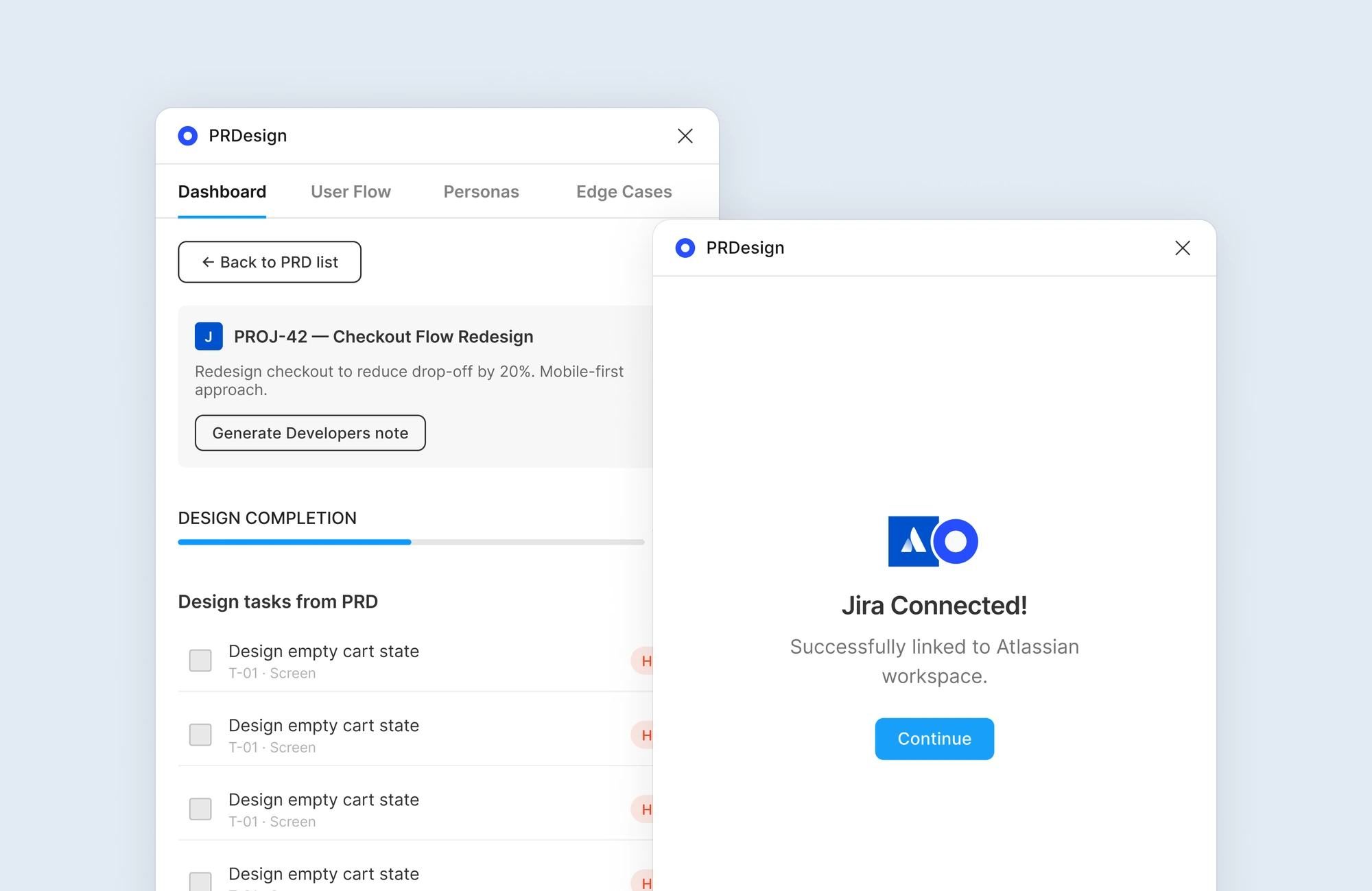Click the Continue button
This screenshot has height=891, width=1372.
[934, 739]
